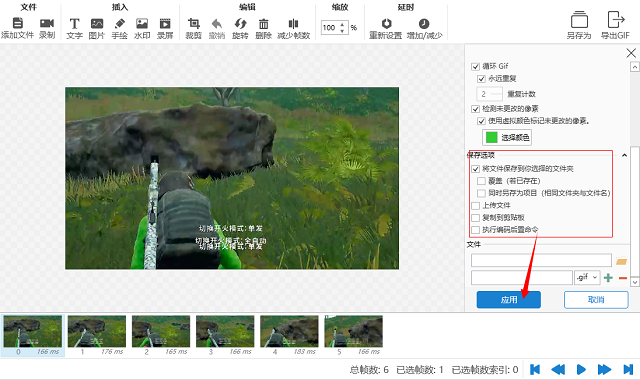
Task: Click the 另存为 save as icon
Action: point(579,20)
